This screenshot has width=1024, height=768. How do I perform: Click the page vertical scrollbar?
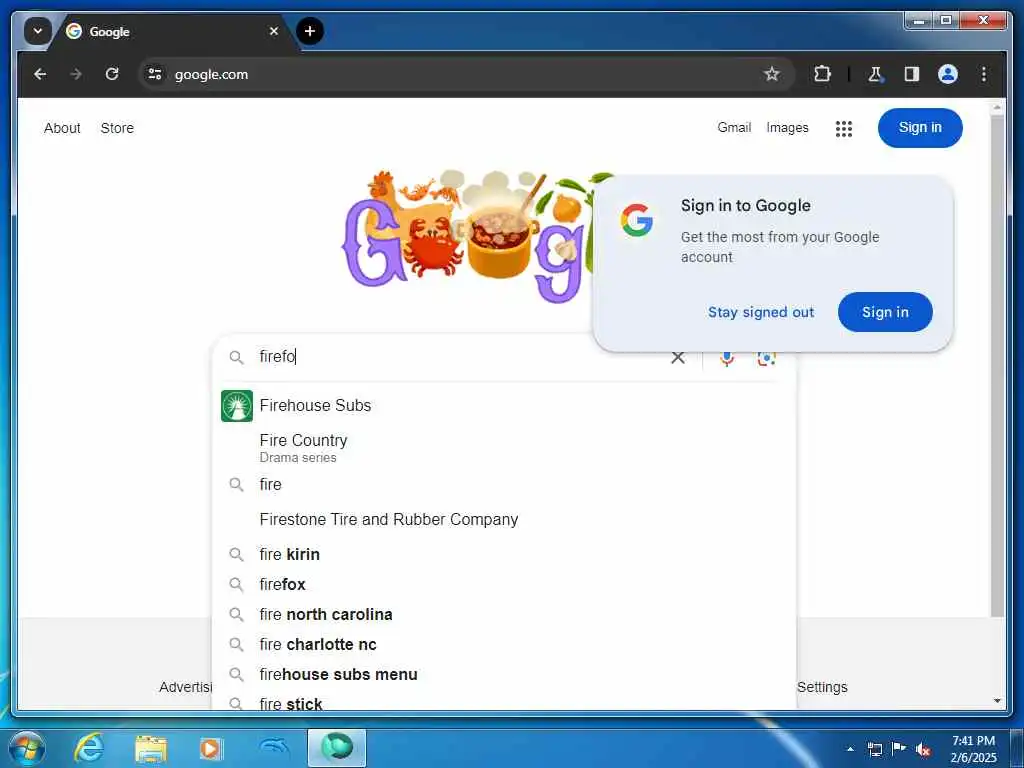(997, 366)
